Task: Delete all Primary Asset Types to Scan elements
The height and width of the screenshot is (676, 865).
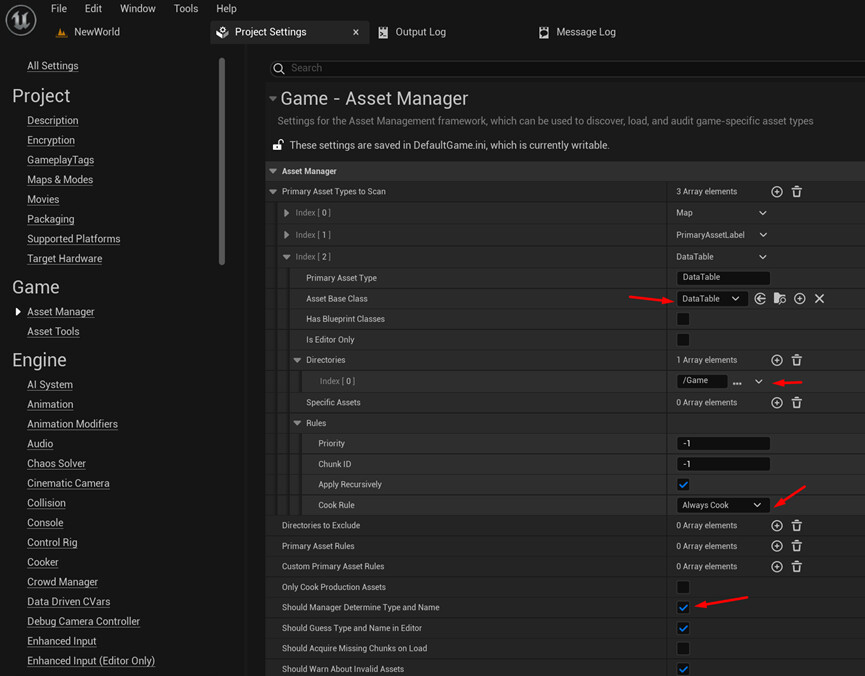Action: 797,191
